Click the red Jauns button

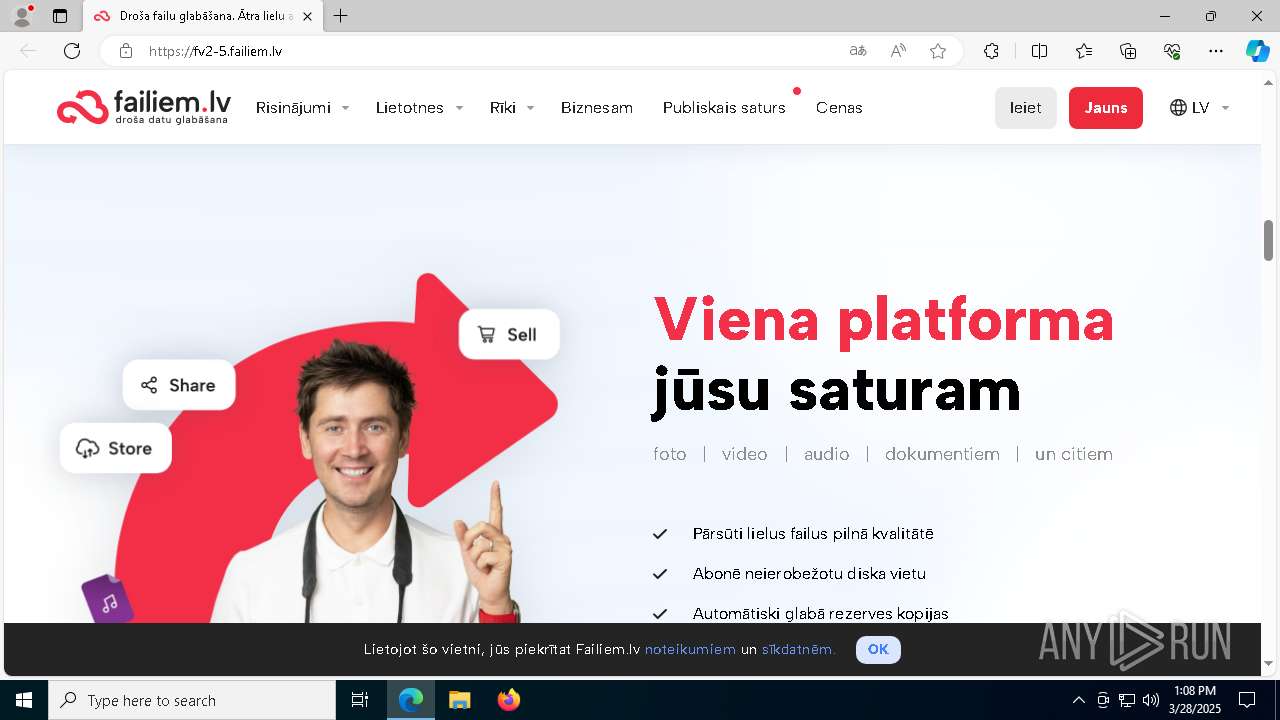[x=1106, y=108]
